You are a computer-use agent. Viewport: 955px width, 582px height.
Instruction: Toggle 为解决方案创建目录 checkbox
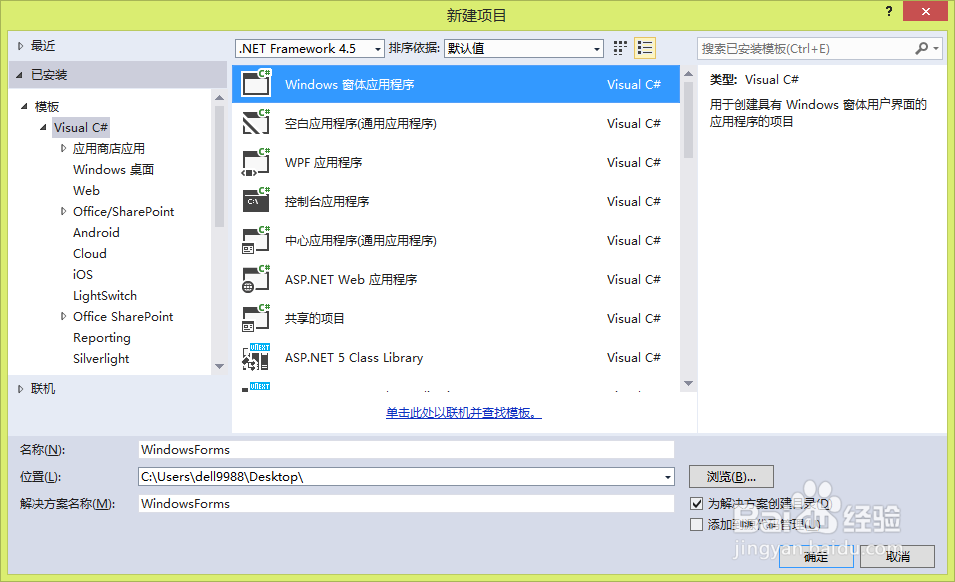point(697,503)
